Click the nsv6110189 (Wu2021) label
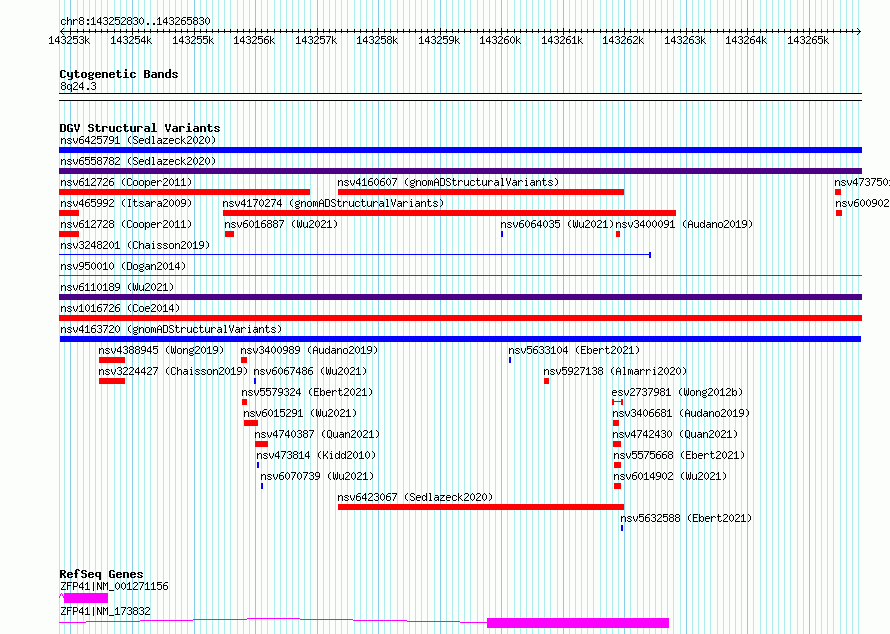The image size is (890, 634). [117, 287]
